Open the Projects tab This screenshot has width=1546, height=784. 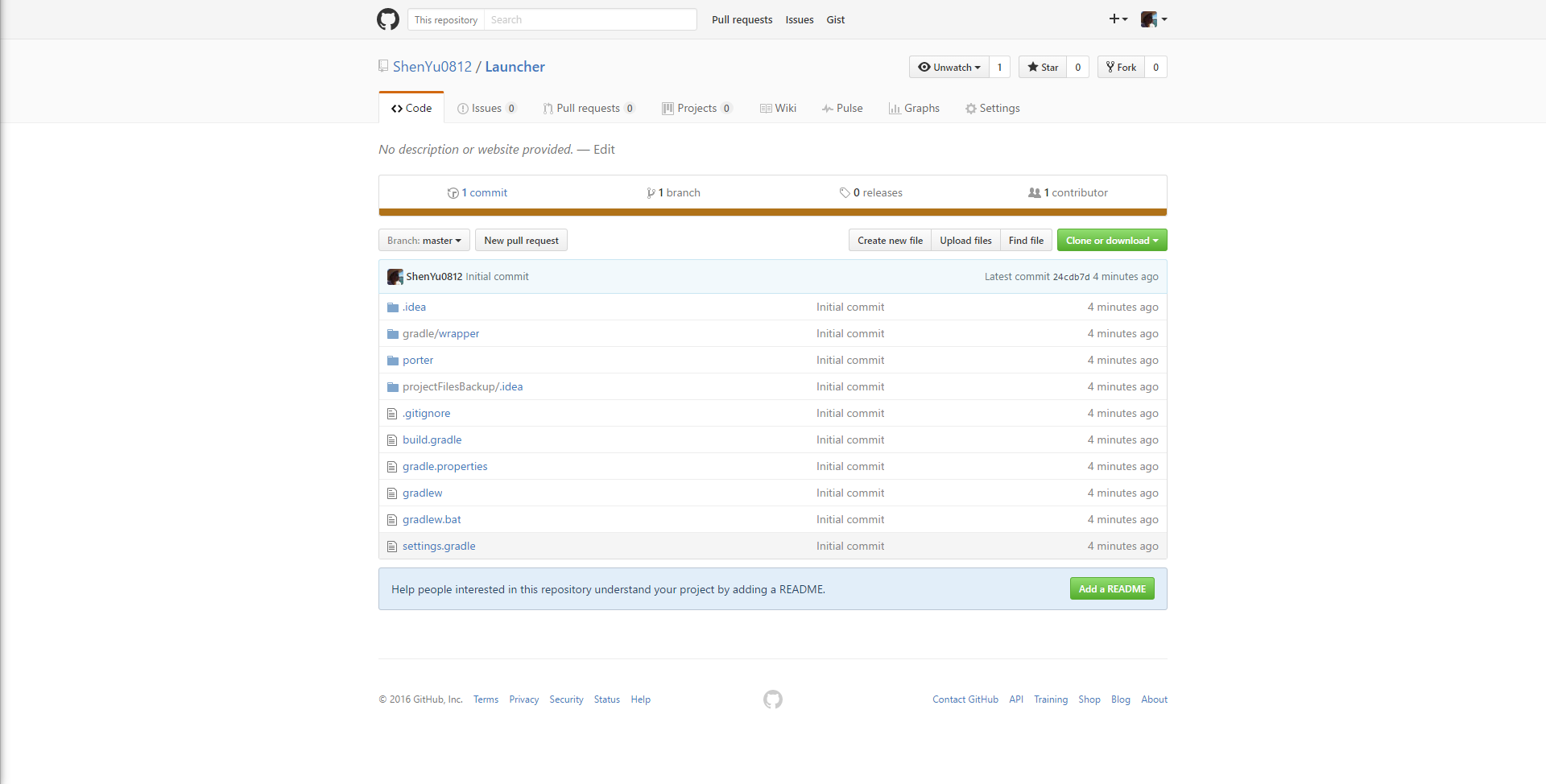[697, 108]
